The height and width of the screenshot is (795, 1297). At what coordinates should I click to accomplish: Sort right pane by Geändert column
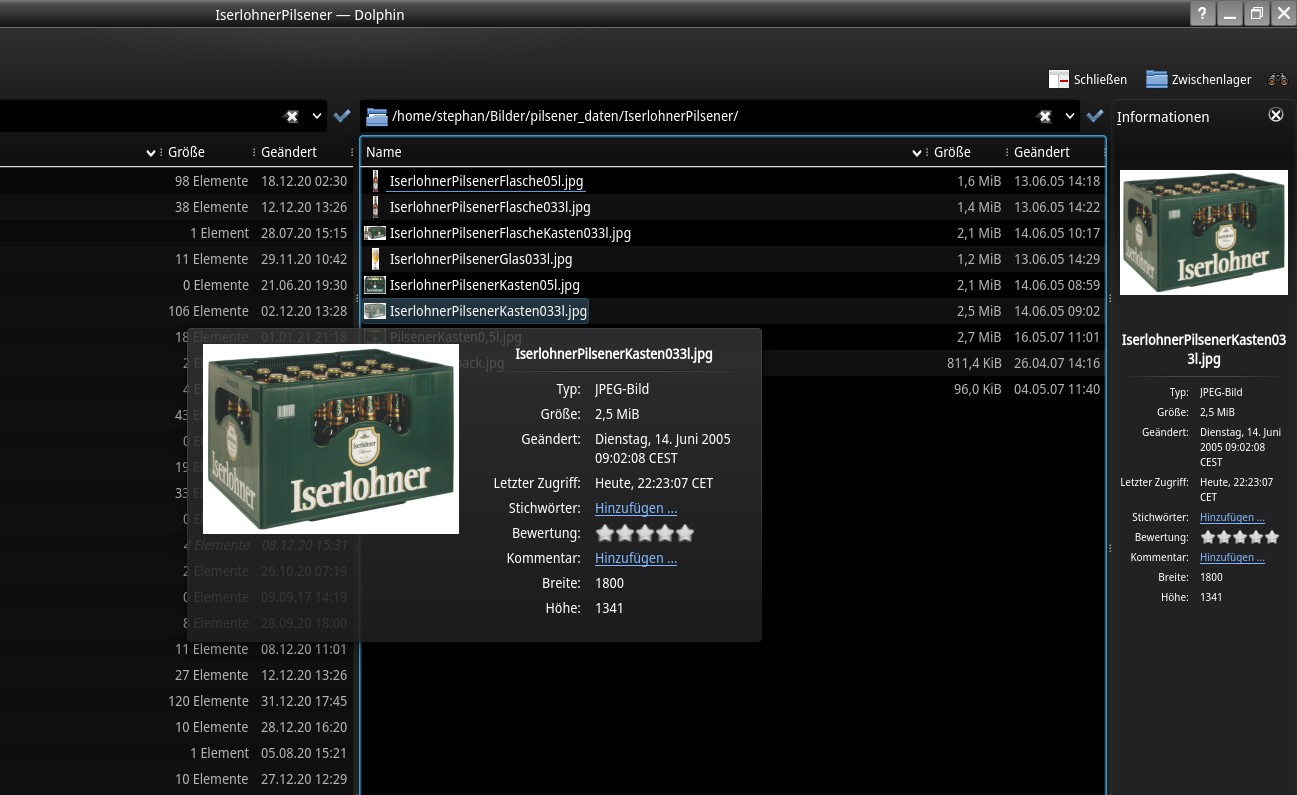(1042, 152)
